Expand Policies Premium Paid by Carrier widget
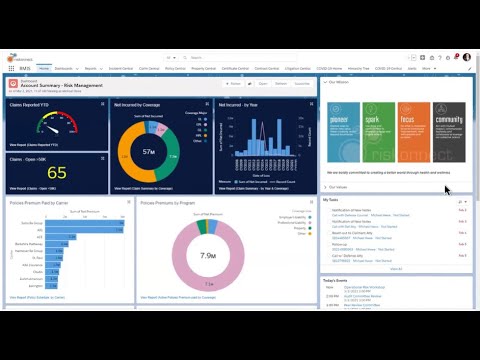Image resolution: width=480 pixels, height=360 pixels. click(129, 202)
